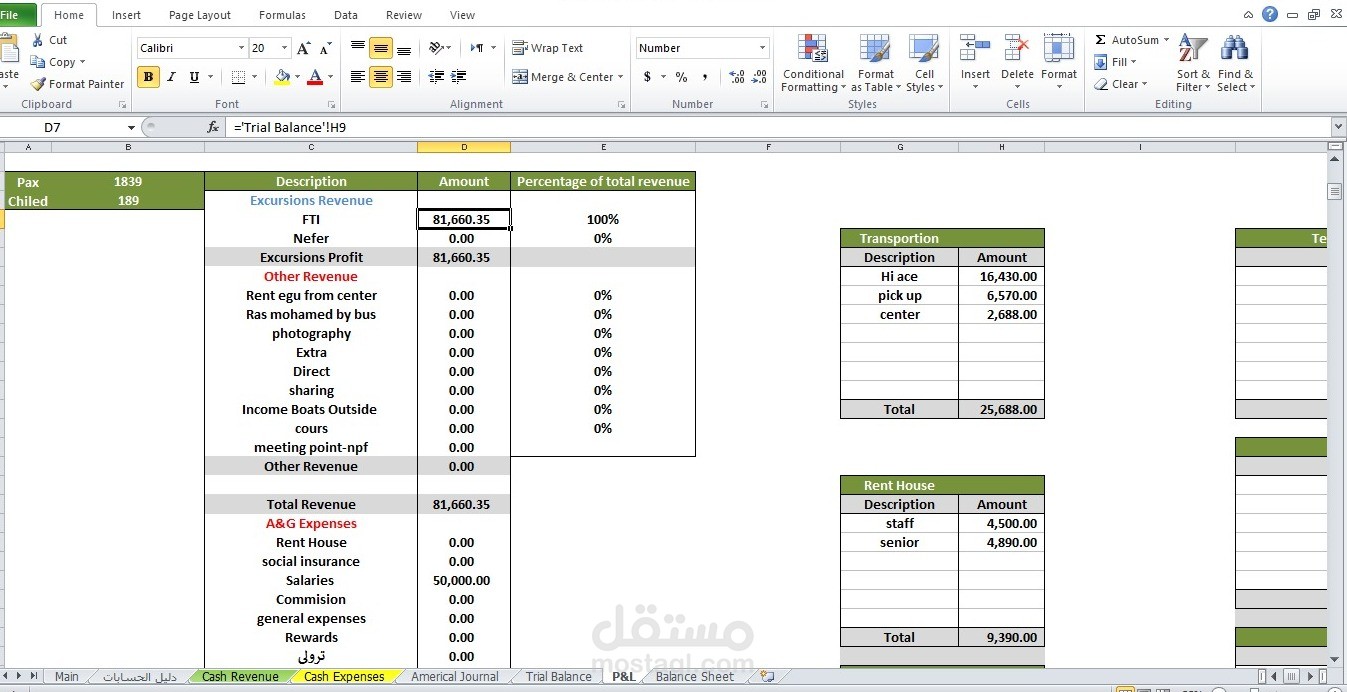The image size is (1347, 692).
Task: Click the Increase Decimal icon
Action: tap(737, 77)
